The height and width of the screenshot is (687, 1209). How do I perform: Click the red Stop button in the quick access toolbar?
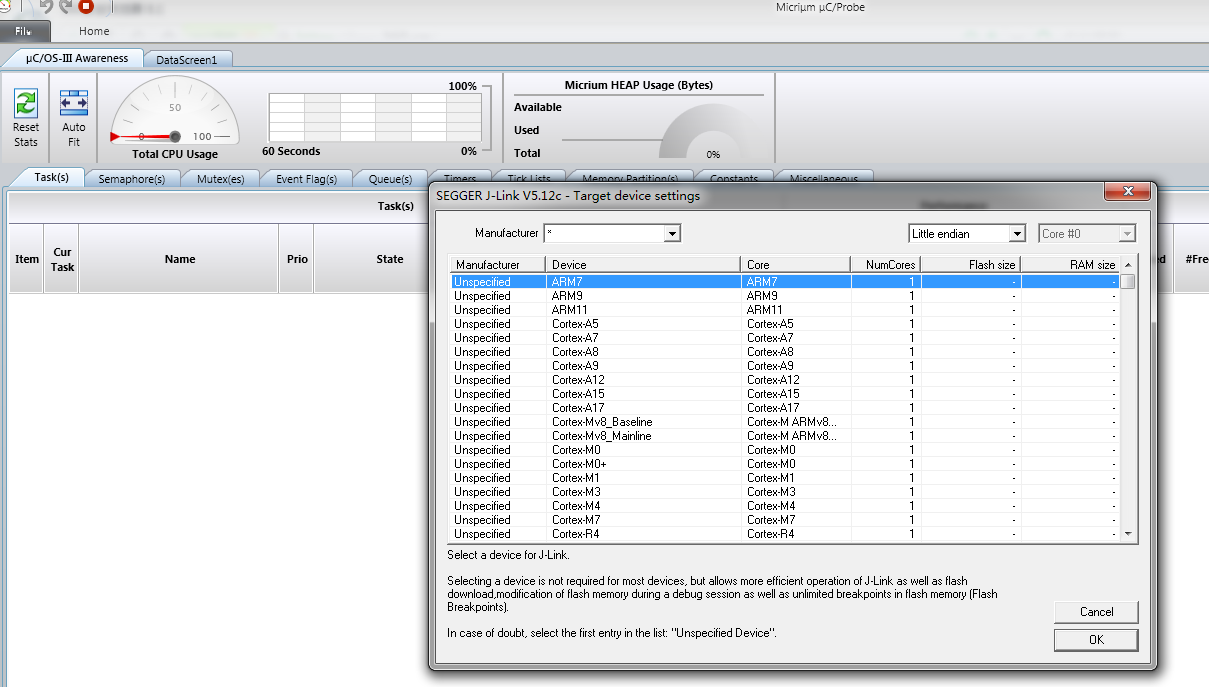tap(86, 7)
